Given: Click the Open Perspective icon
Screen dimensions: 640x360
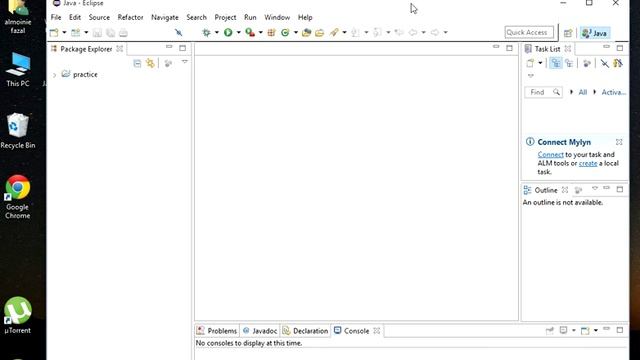Looking at the screenshot, I should (568, 33).
